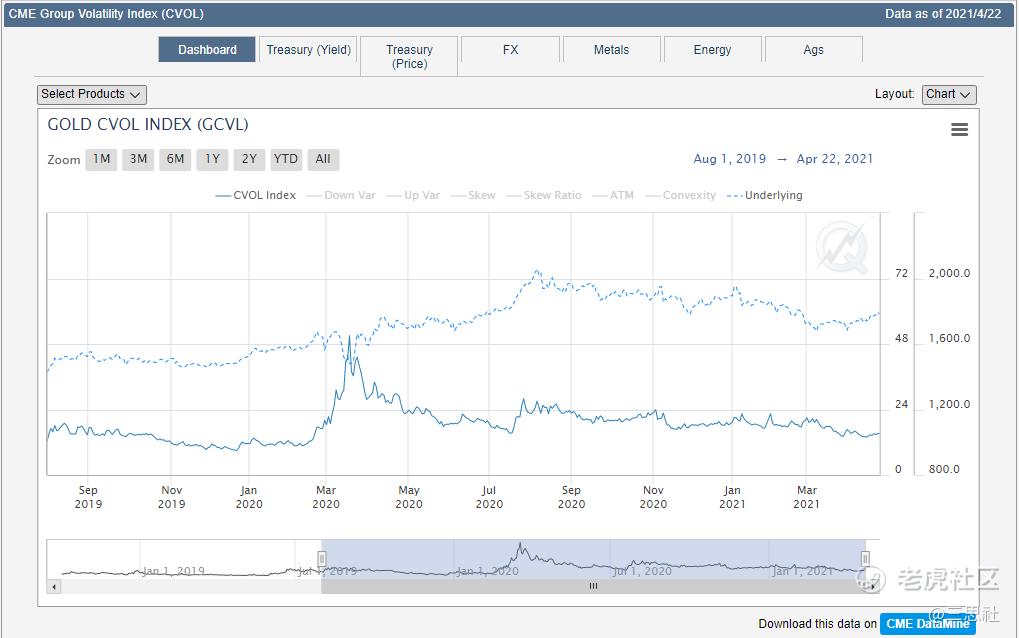Image resolution: width=1019 pixels, height=638 pixels.
Task: Toggle the Skew series legend
Action: [473, 195]
